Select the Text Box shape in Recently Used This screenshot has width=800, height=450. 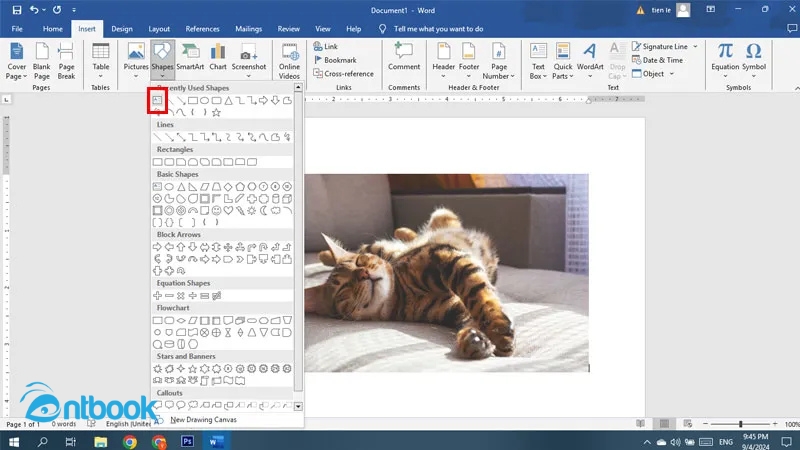[x=157, y=101]
